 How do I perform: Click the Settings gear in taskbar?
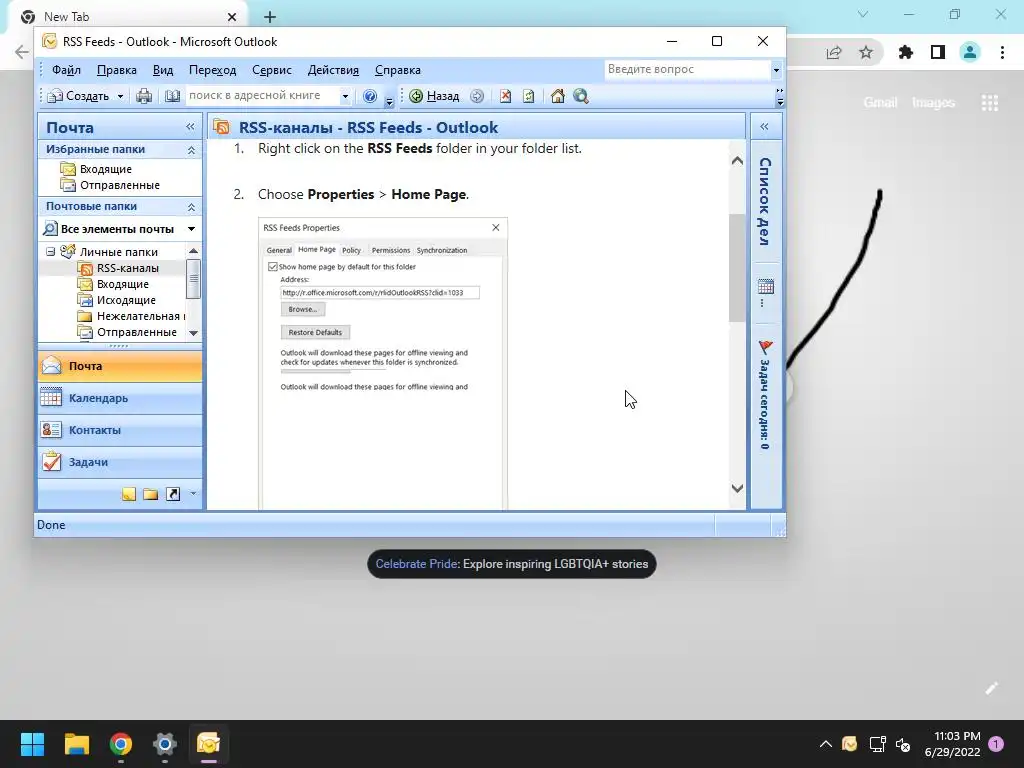pyautogui.click(x=165, y=744)
